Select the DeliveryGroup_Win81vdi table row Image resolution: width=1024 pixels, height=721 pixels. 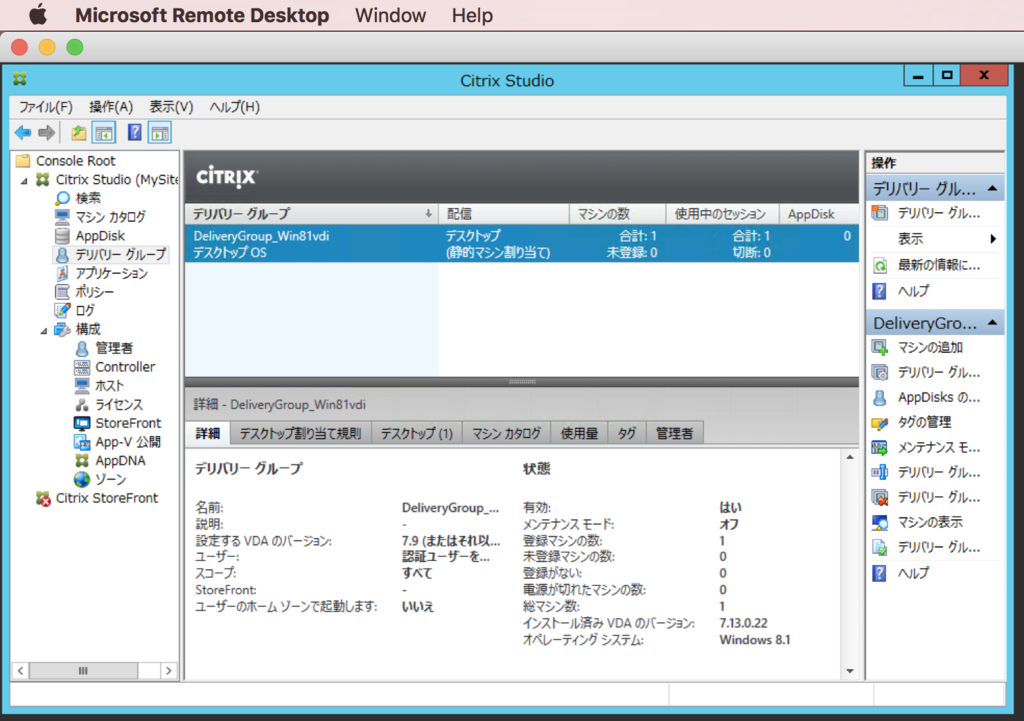click(x=522, y=244)
